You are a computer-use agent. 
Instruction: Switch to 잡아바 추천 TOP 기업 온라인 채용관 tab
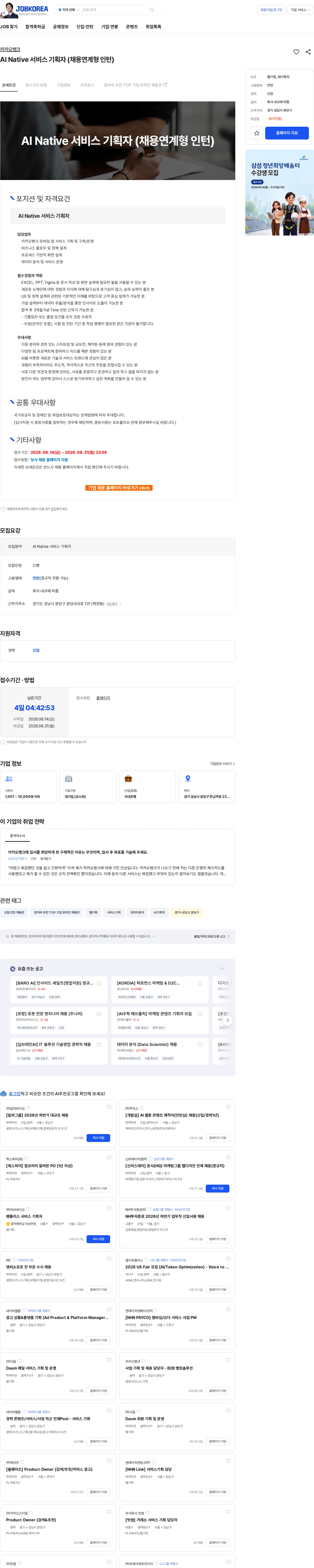click(x=135, y=85)
